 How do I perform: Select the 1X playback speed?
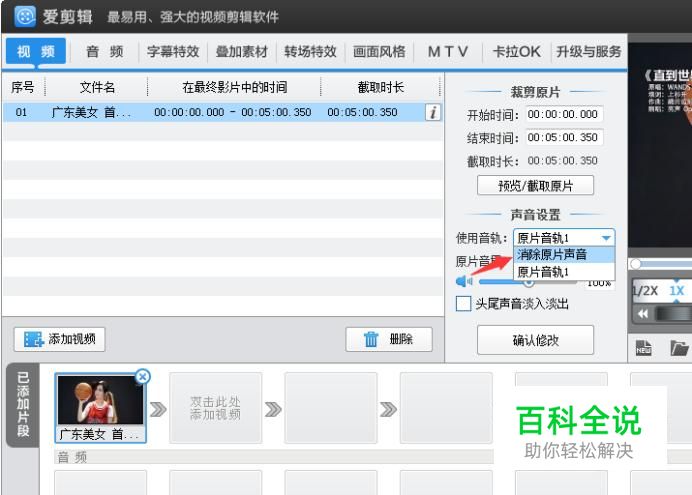(x=676, y=291)
